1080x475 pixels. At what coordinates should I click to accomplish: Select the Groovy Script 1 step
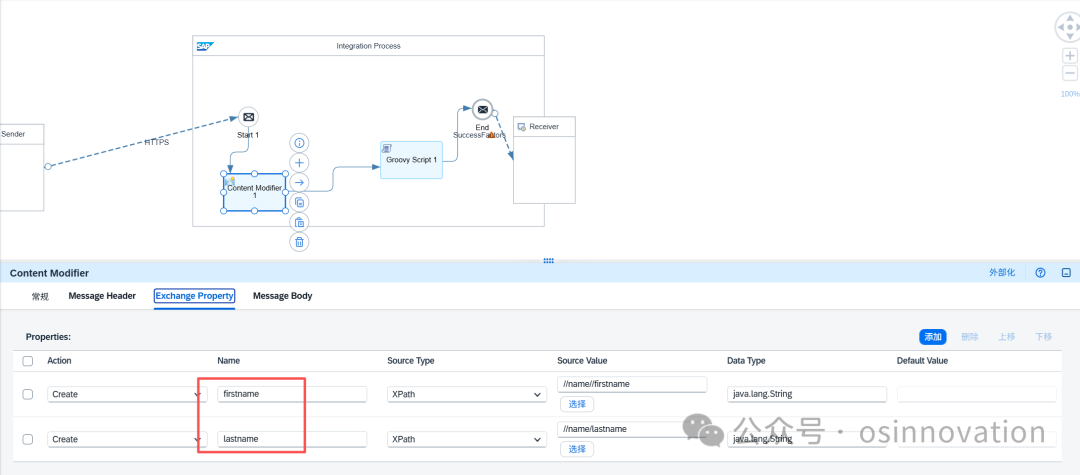pos(411,160)
